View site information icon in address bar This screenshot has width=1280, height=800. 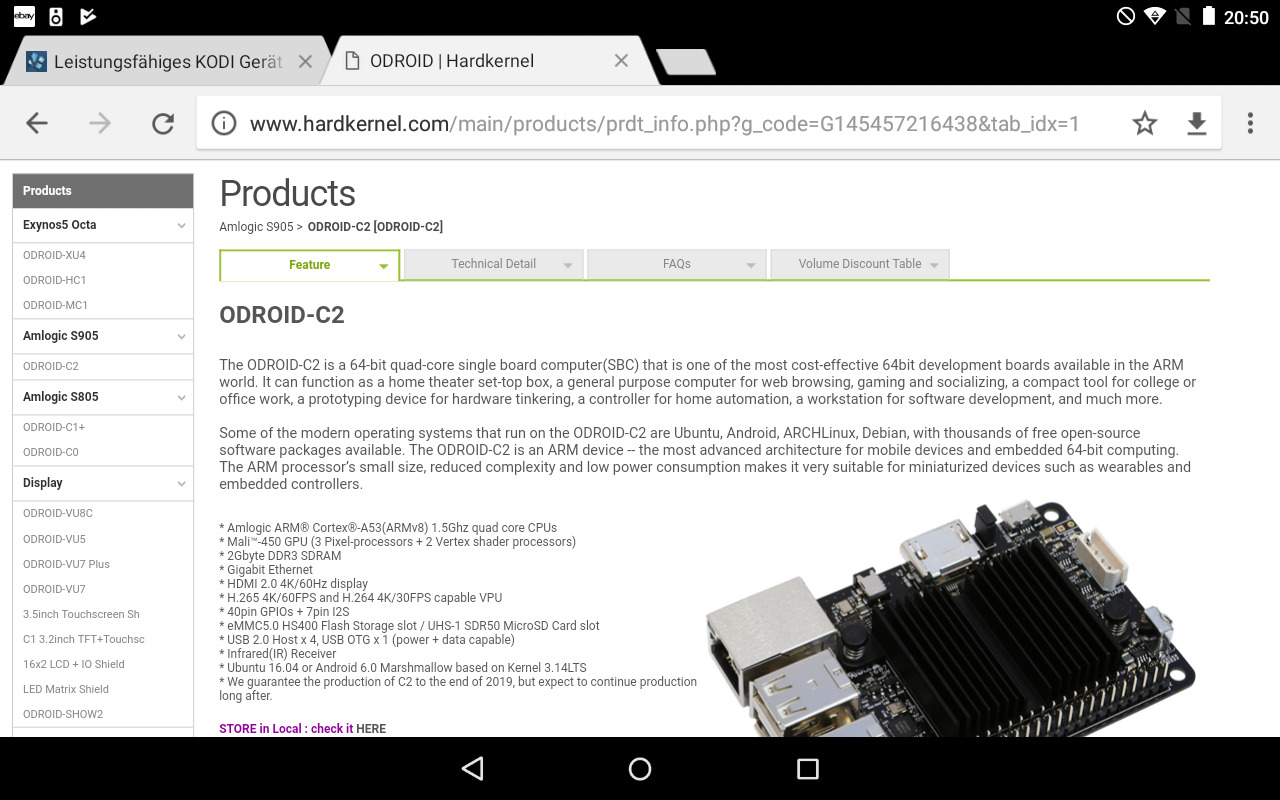tap(224, 123)
